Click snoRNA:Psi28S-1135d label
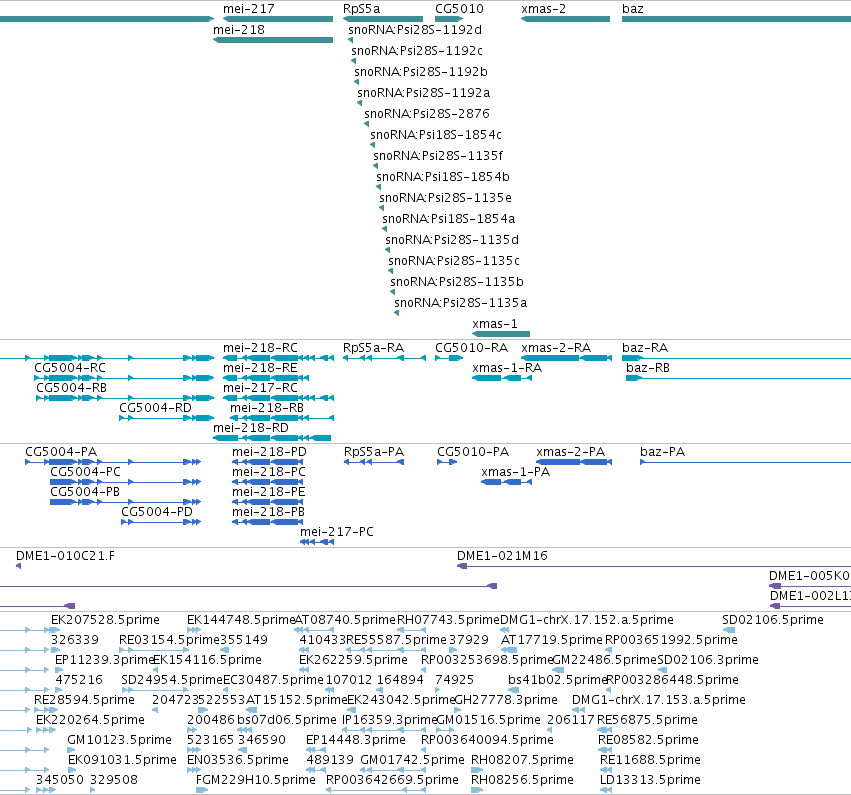This screenshot has width=851, height=795. (452, 239)
